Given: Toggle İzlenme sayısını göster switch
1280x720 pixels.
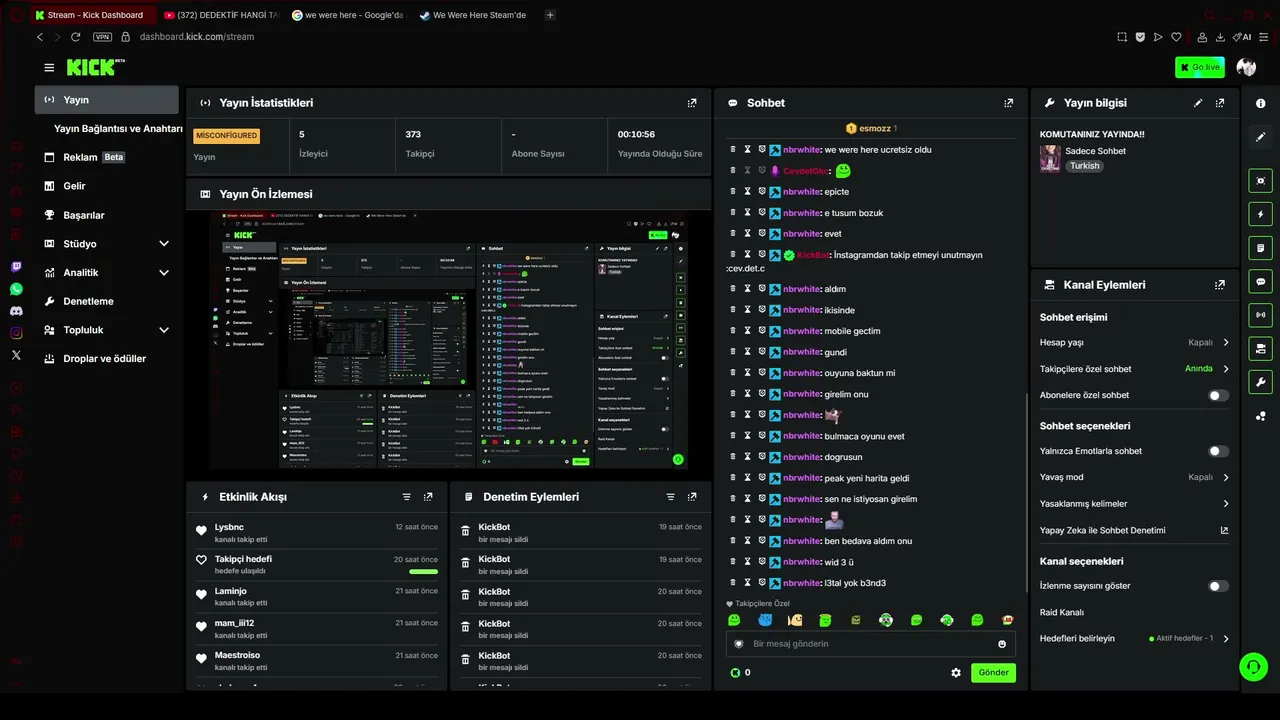Looking at the screenshot, I should [1218, 586].
